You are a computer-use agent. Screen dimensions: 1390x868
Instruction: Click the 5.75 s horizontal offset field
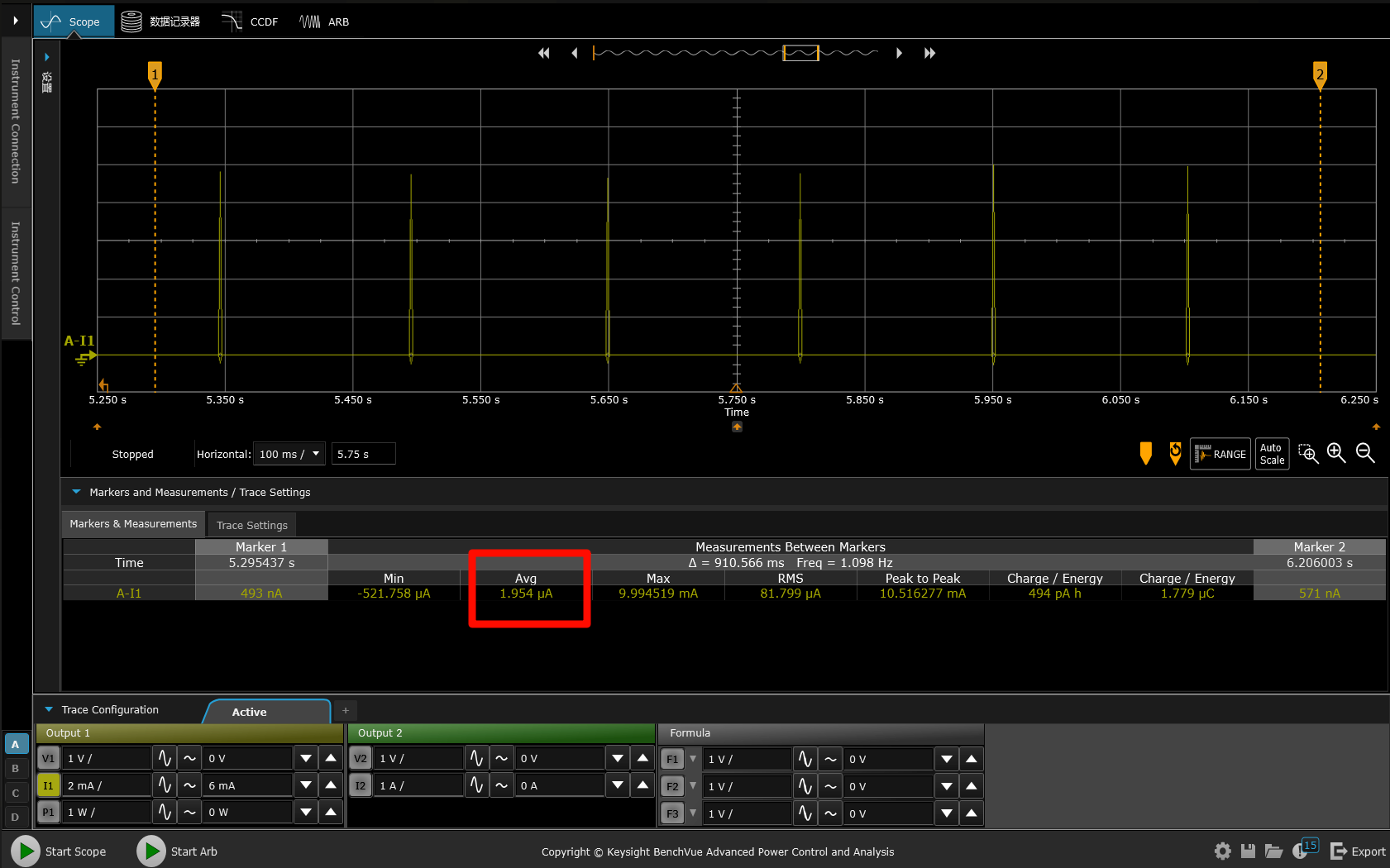(x=363, y=454)
